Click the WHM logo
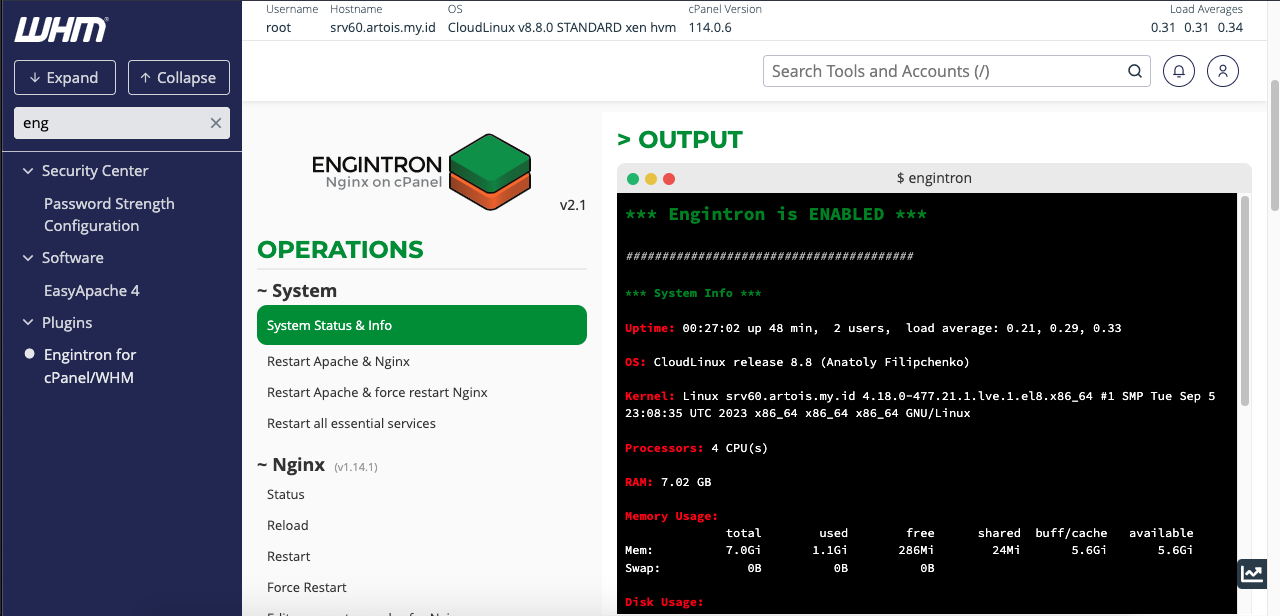The width and height of the screenshot is (1280, 616). tap(61, 30)
